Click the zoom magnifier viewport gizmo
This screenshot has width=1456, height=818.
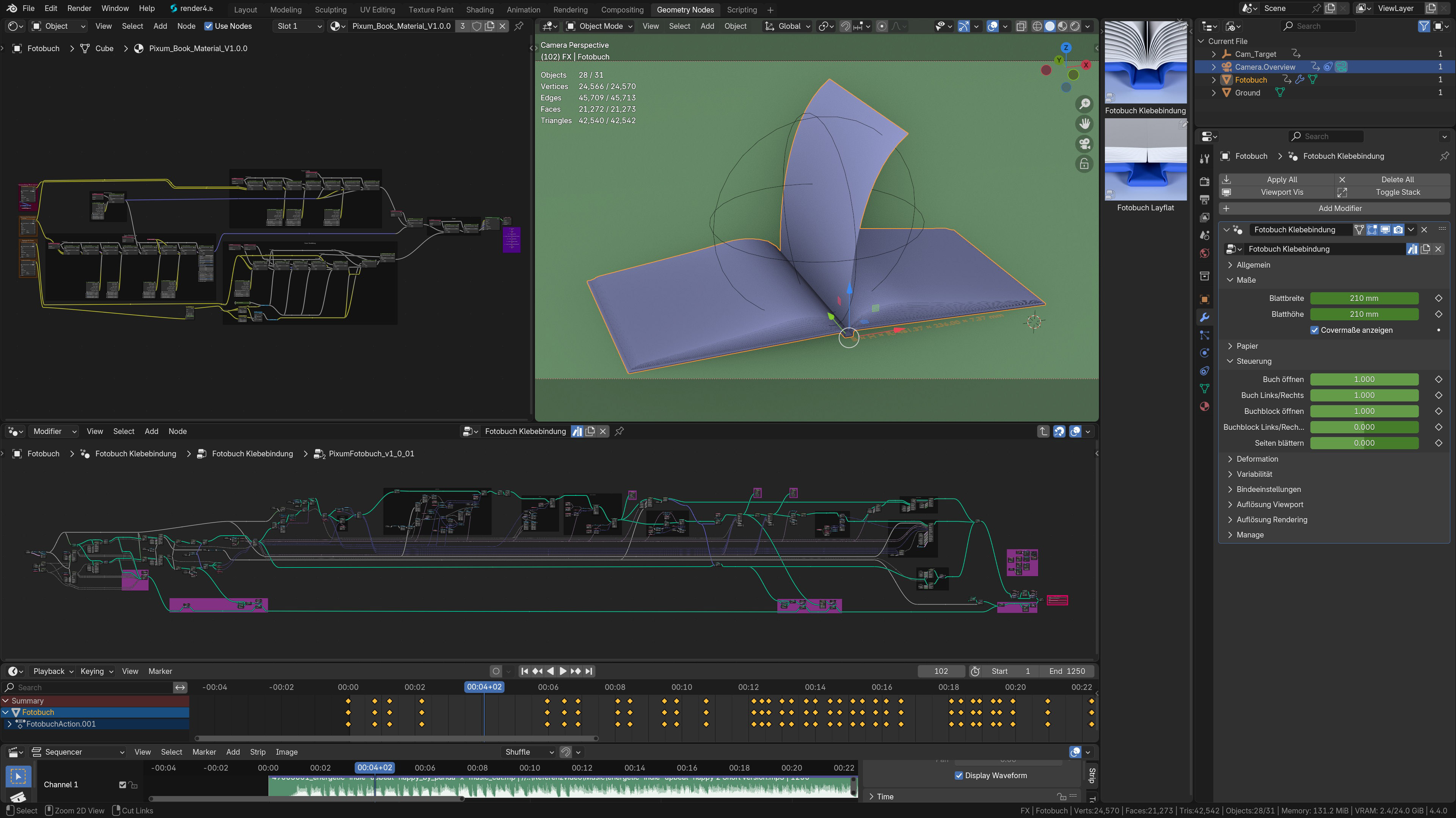[1084, 104]
